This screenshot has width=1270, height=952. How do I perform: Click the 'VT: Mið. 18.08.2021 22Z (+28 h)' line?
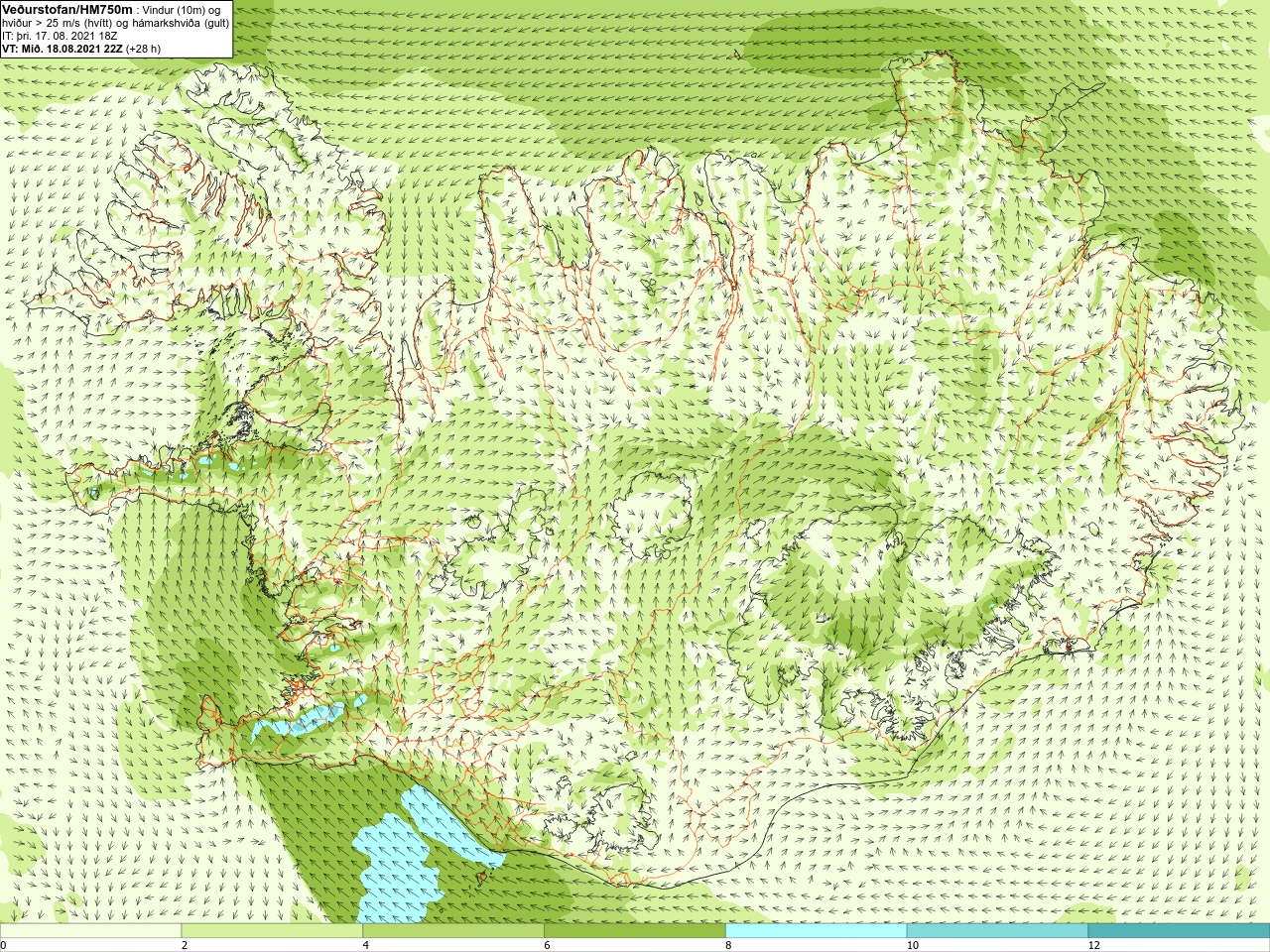[81, 48]
